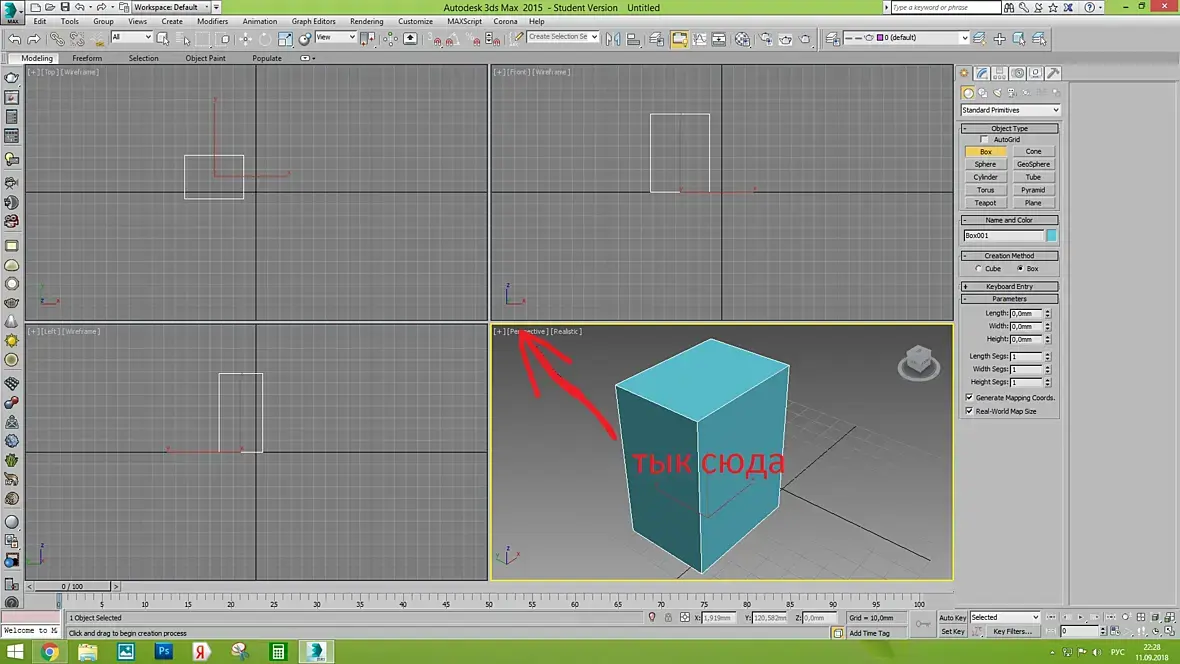Image resolution: width=1180 pixels, height=664 pixels.
Task: Click the Undo arrow in the main toolbar
Action: click(x=14, y=39)
